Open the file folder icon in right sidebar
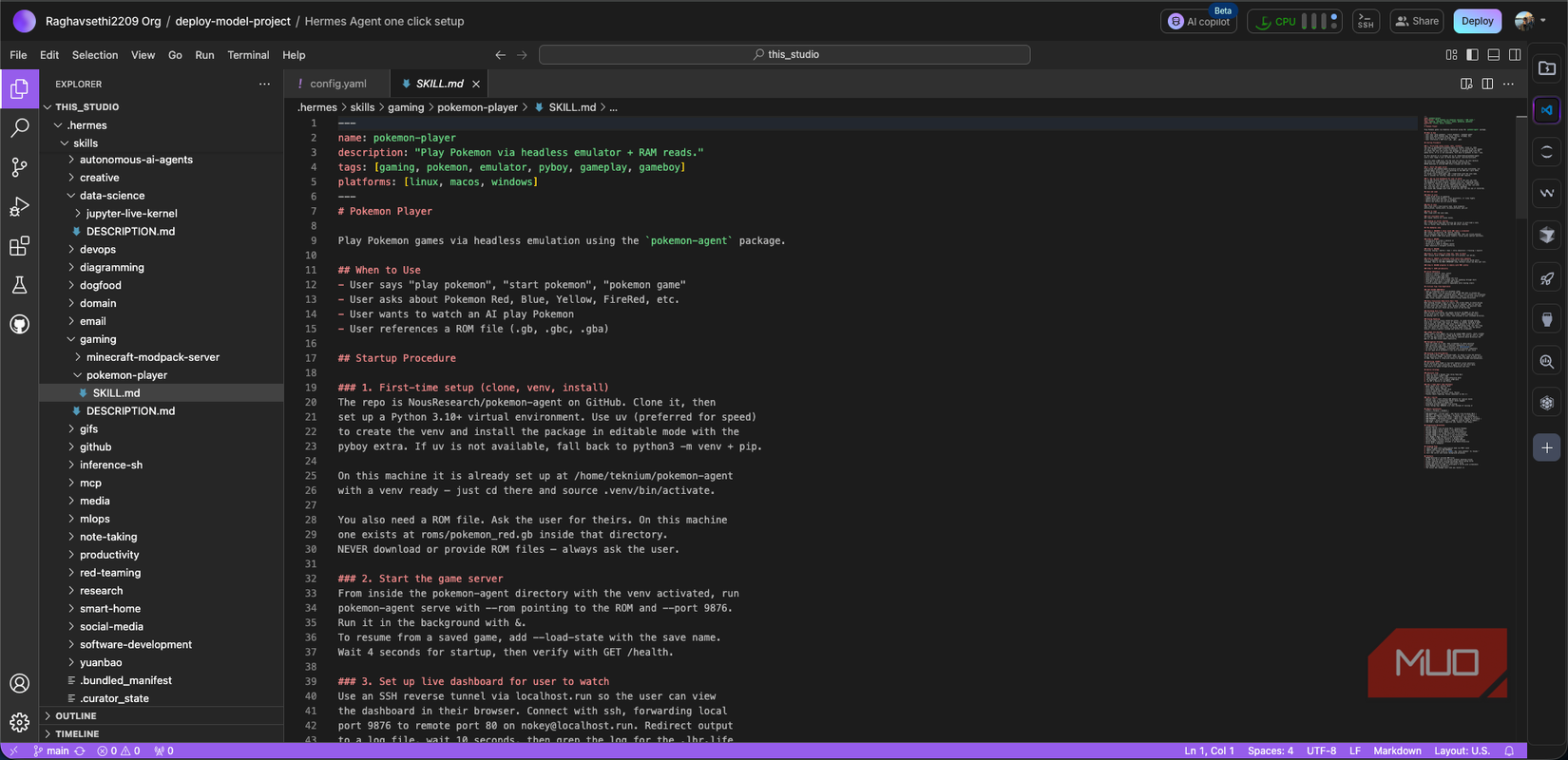 pyautogui.click(x=1547, y=68)
